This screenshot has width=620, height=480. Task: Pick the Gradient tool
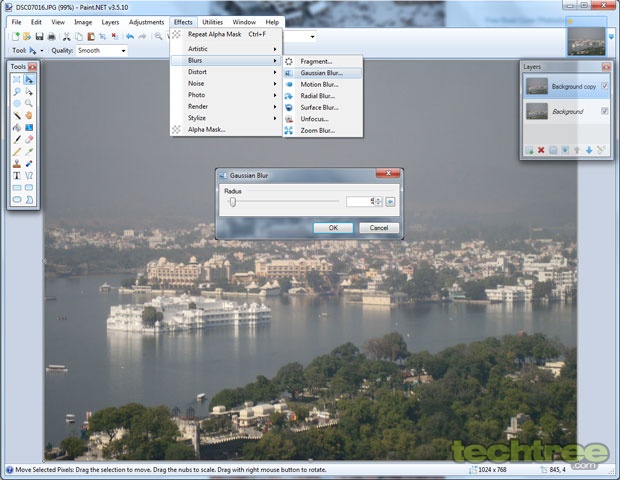coord(29,127)
